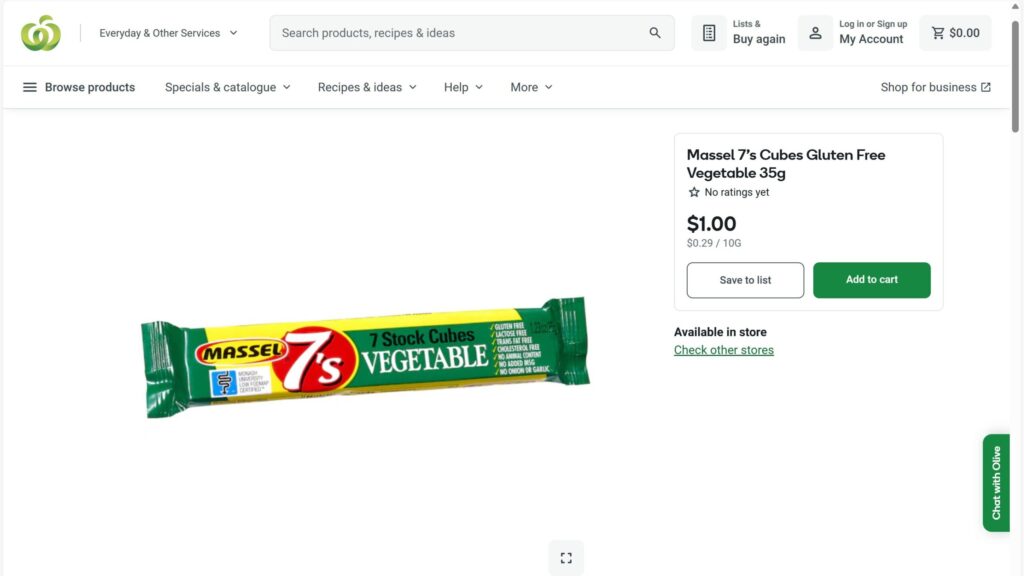Click the Save to list button

(x=745, y=280)
